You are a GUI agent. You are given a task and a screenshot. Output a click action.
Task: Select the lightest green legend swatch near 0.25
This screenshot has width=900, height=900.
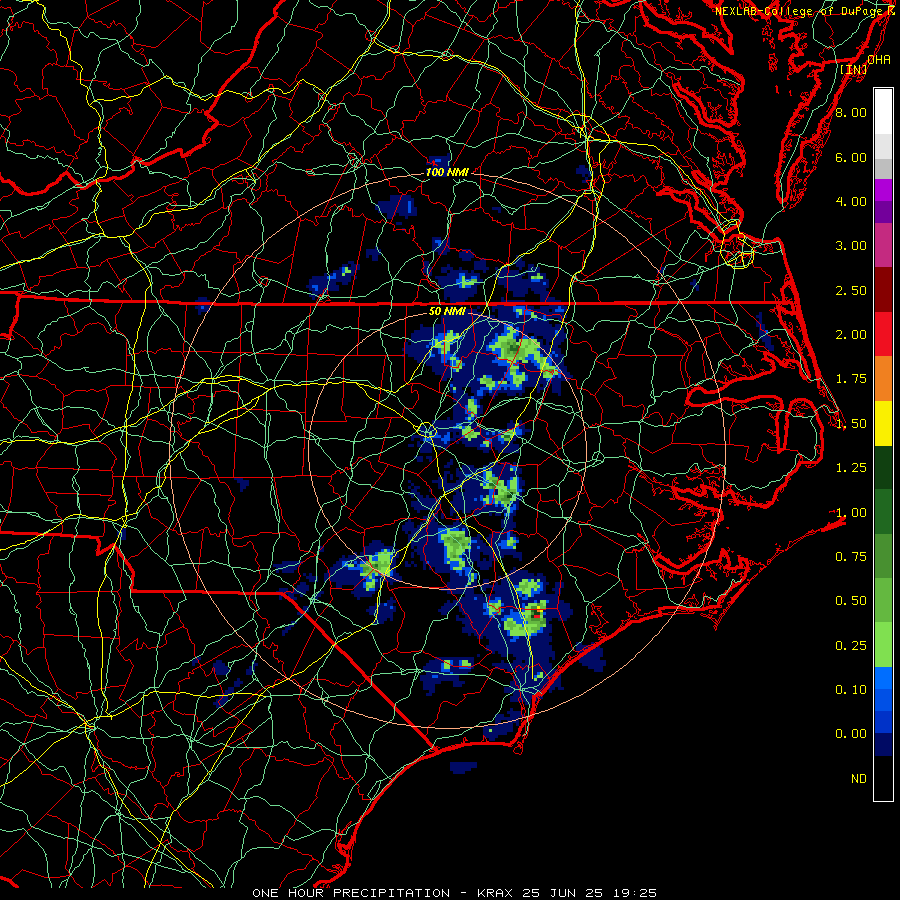883,645
